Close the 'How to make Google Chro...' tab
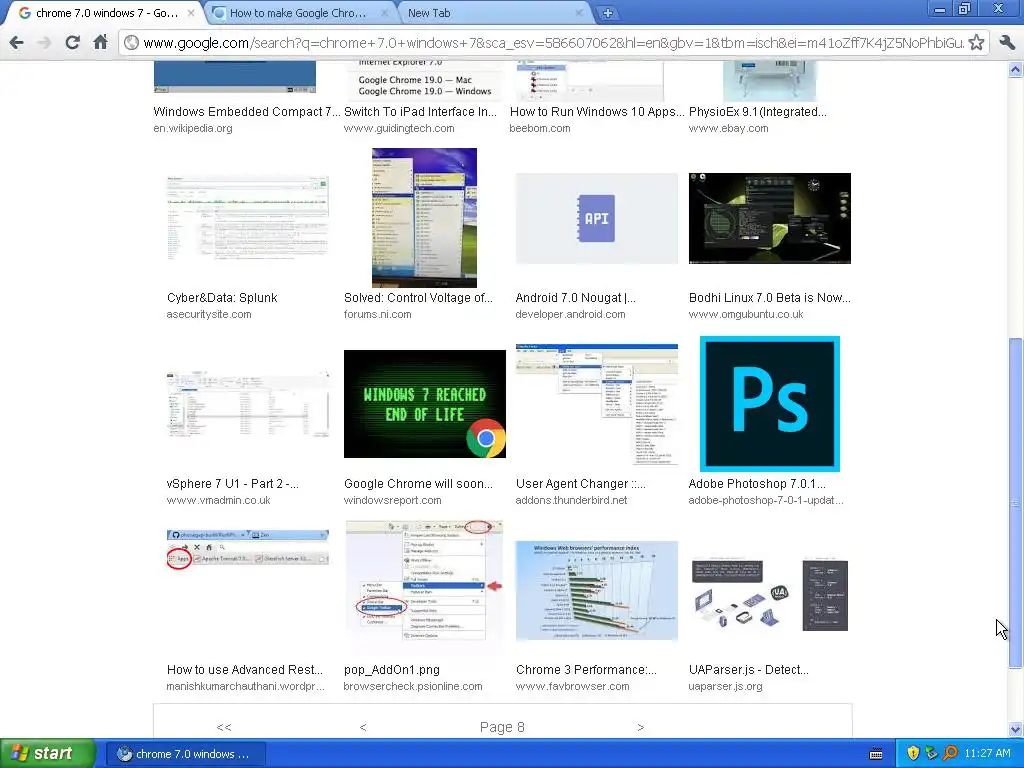Image resolution: width=1024 pixels, height=768 pixels. tap(385, 13)
